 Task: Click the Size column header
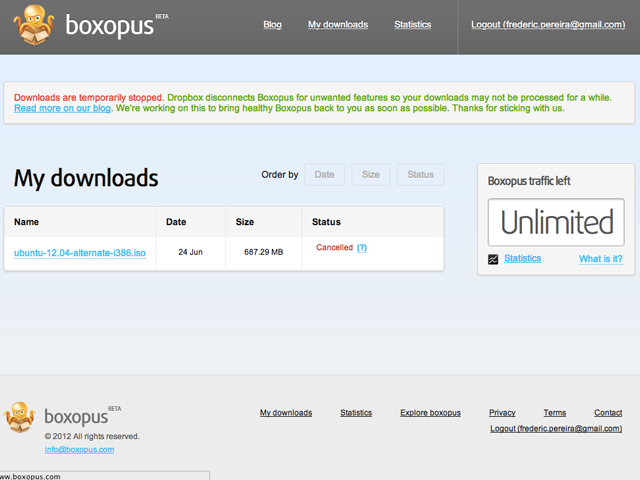244,222
